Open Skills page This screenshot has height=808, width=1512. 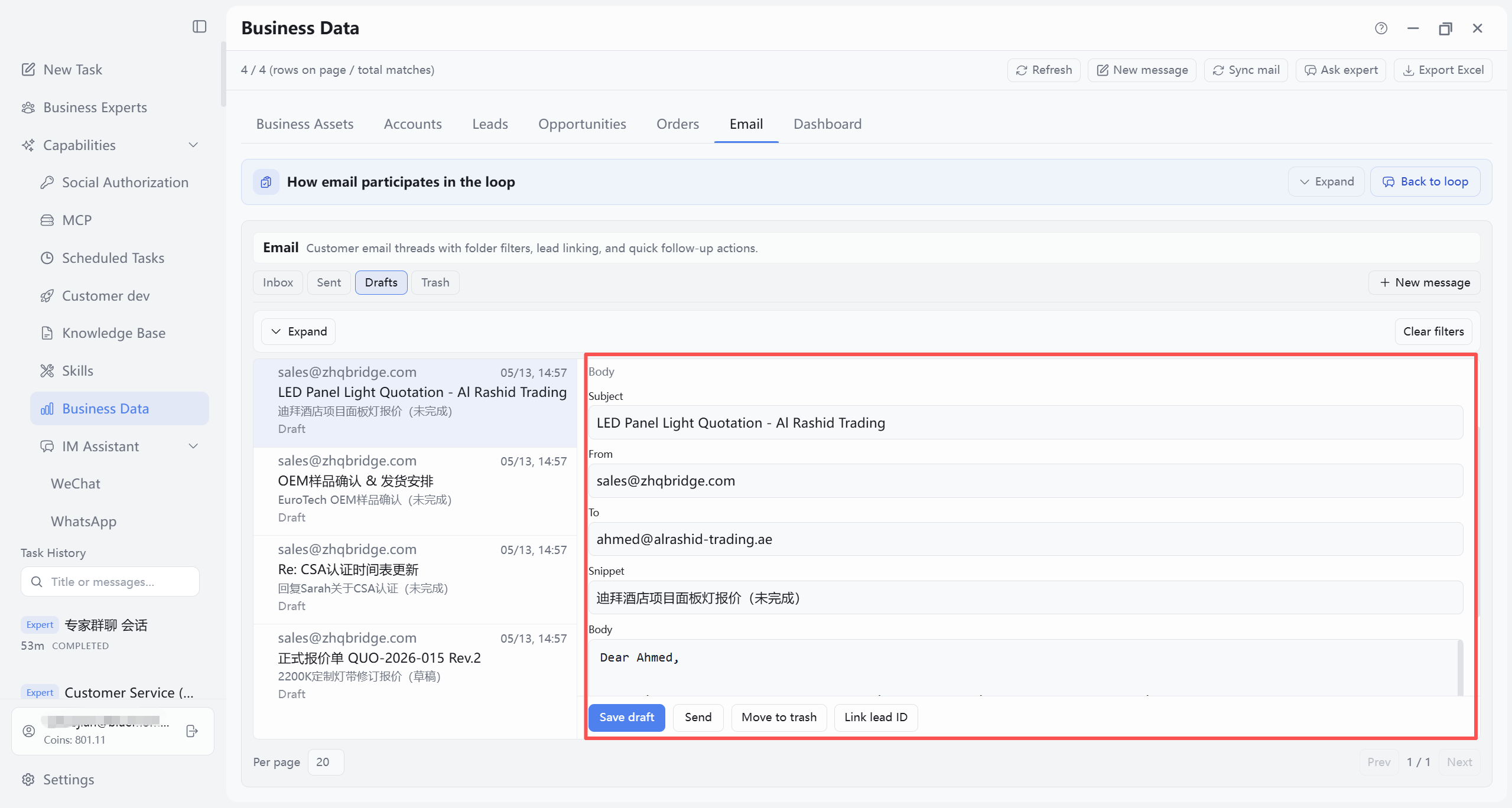click(x=67, y=371)
